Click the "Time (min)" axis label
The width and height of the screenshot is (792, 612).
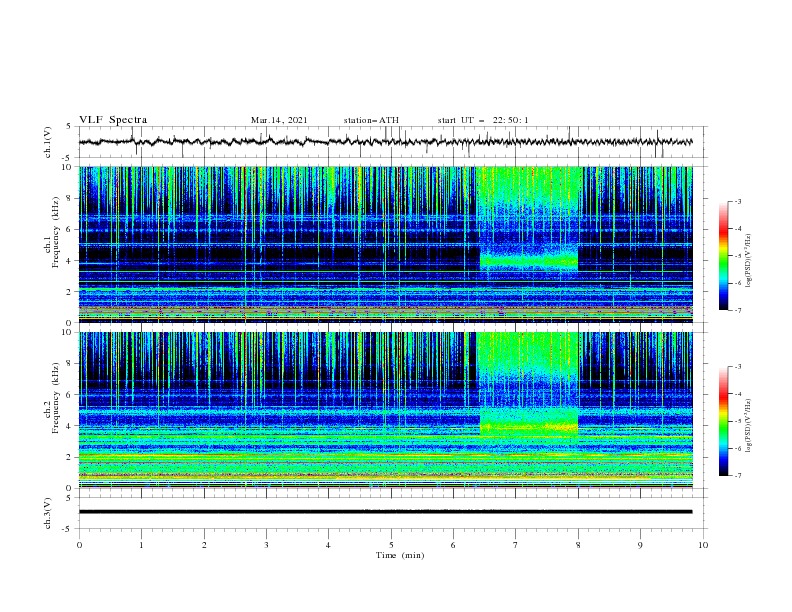pyautogui.click(x=400, y=555)
